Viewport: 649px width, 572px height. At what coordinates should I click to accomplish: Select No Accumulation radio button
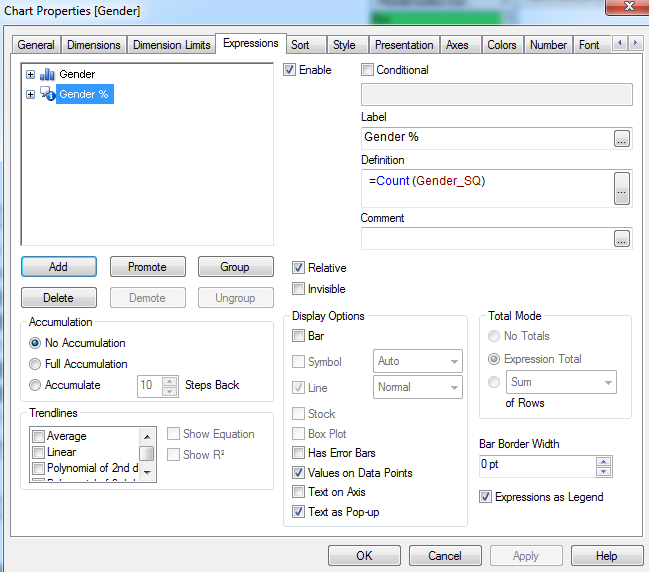[x=35, y=343]
